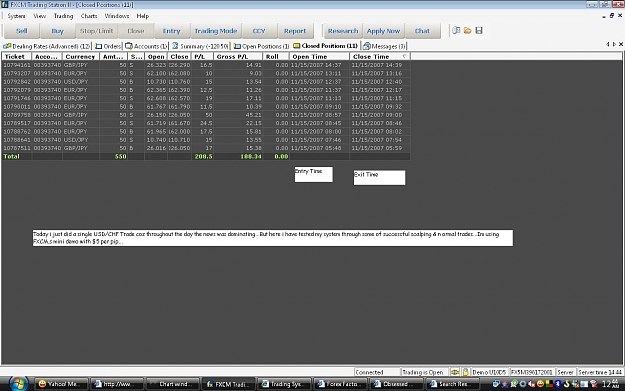Click the Trading Mode button

pos(216,31)
